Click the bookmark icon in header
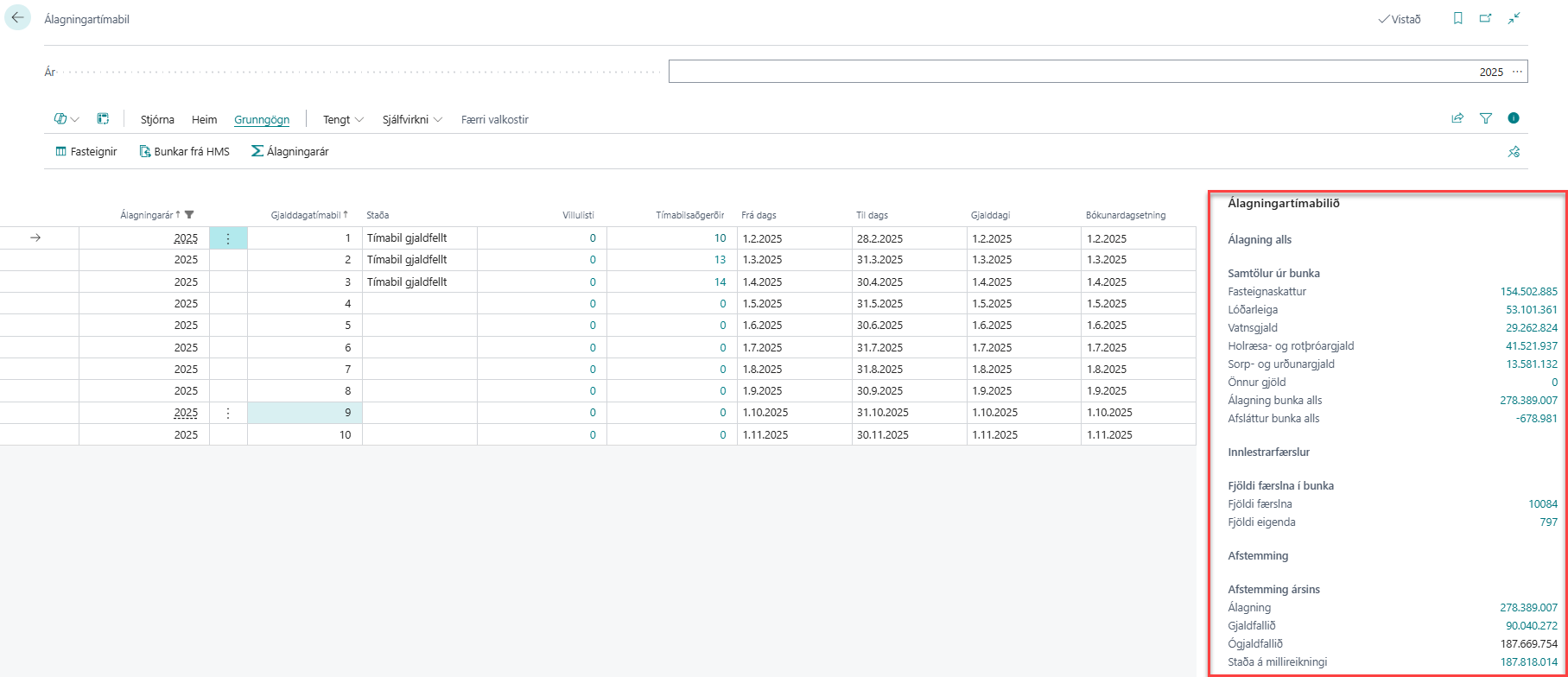 pos(1458,18)
